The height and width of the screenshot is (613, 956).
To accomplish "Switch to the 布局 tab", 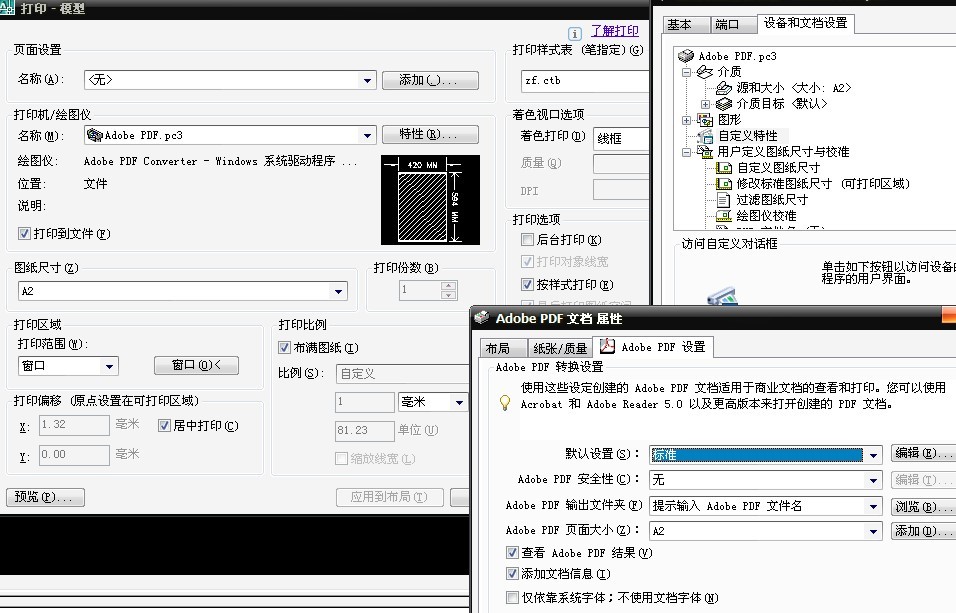I will (x=503, y=348).
